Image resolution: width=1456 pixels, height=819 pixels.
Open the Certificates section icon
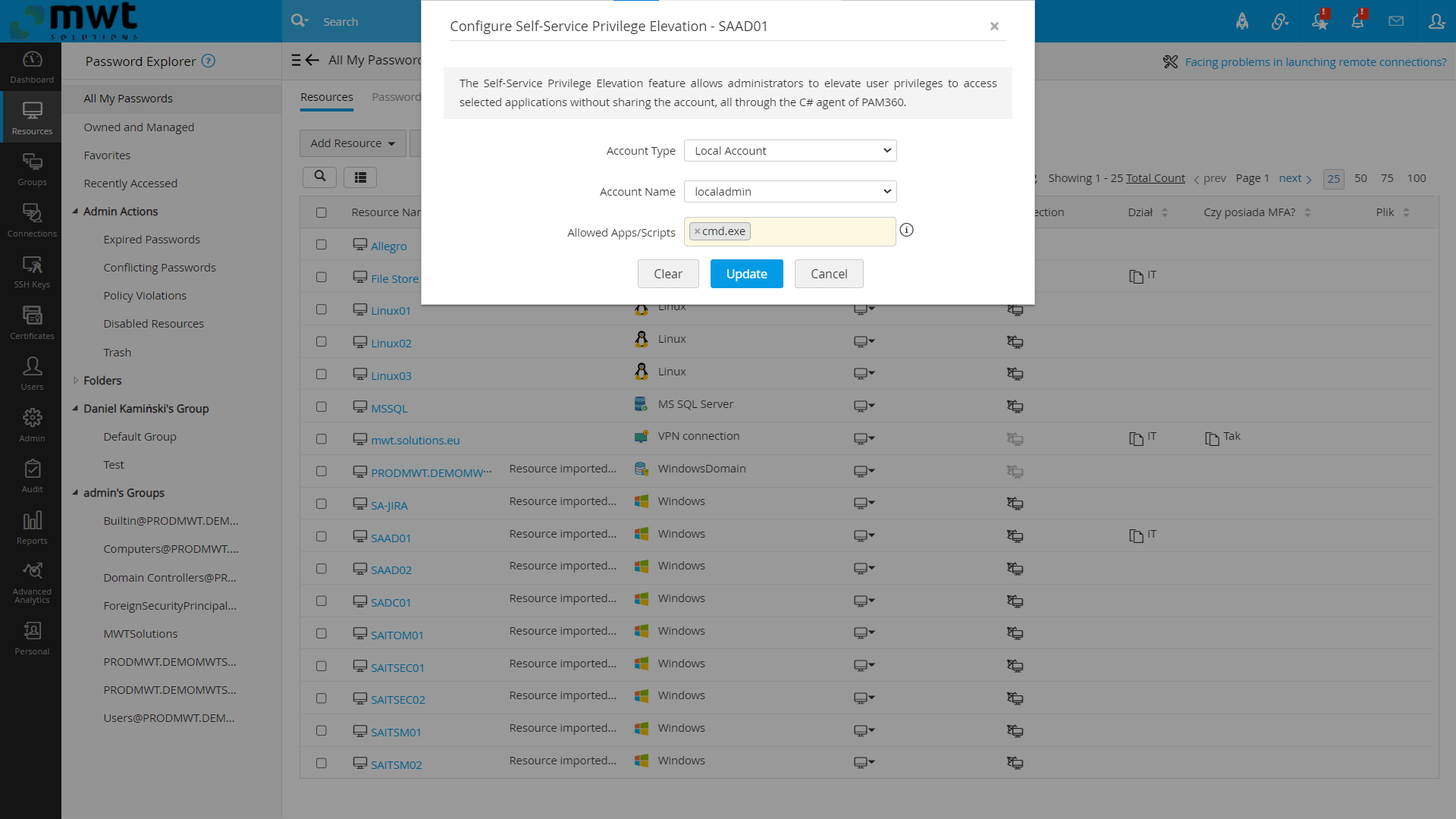31,319
